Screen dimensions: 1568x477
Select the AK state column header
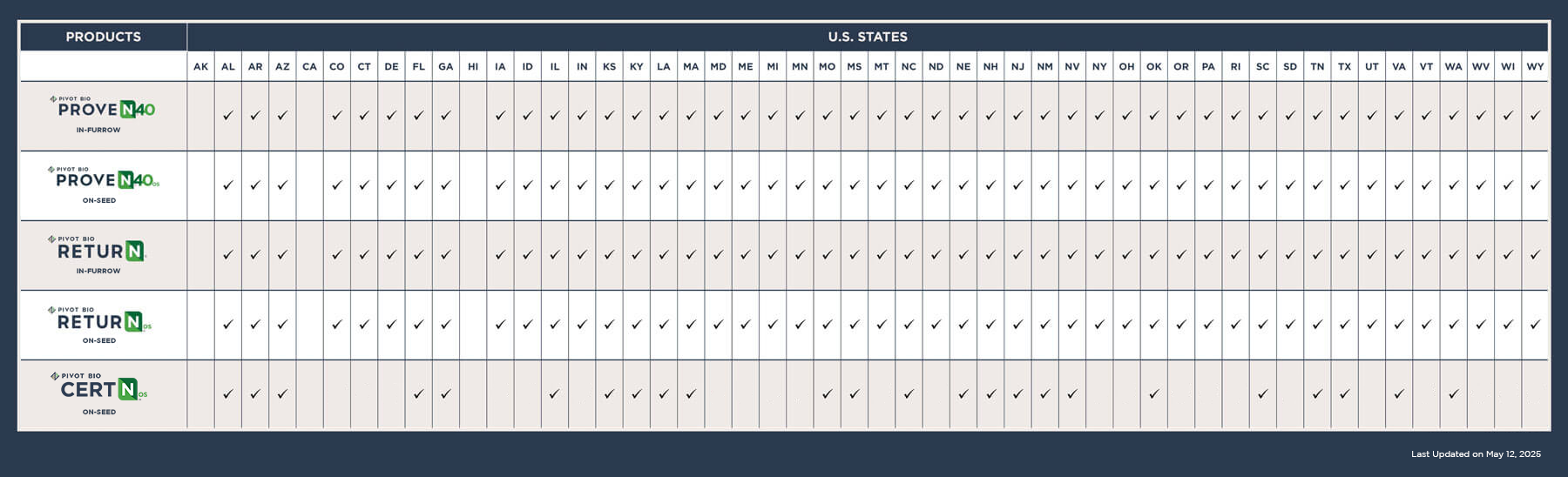tap(200, 66)
